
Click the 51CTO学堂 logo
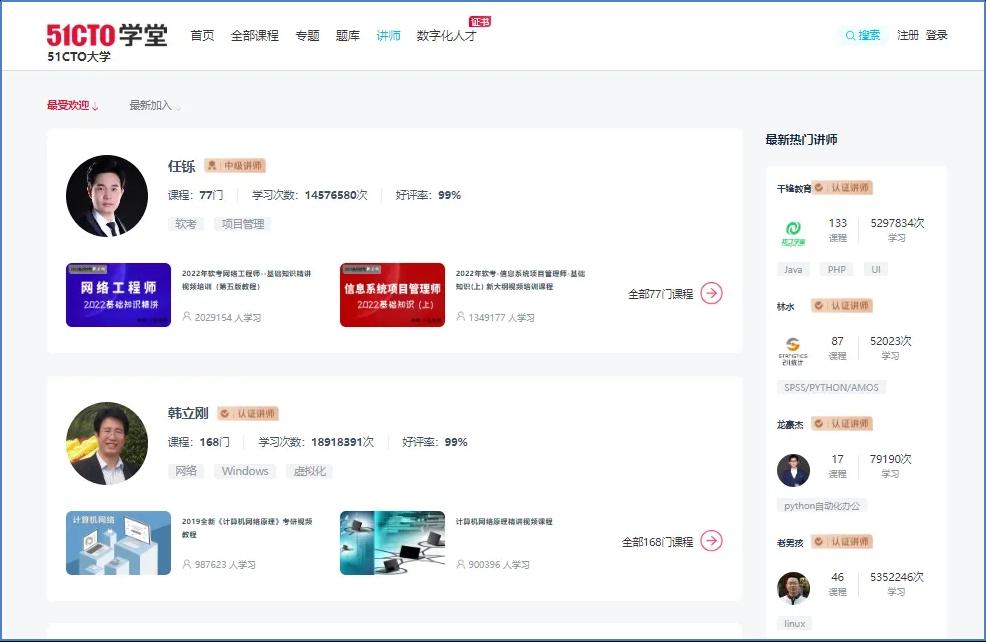click(x=107, y=36)
